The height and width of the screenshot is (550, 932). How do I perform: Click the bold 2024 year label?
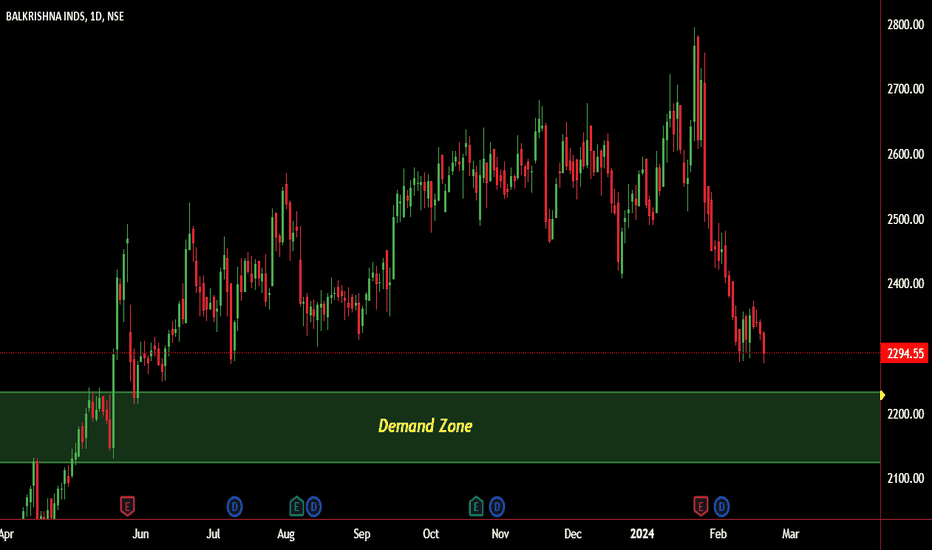coord(642,534)
